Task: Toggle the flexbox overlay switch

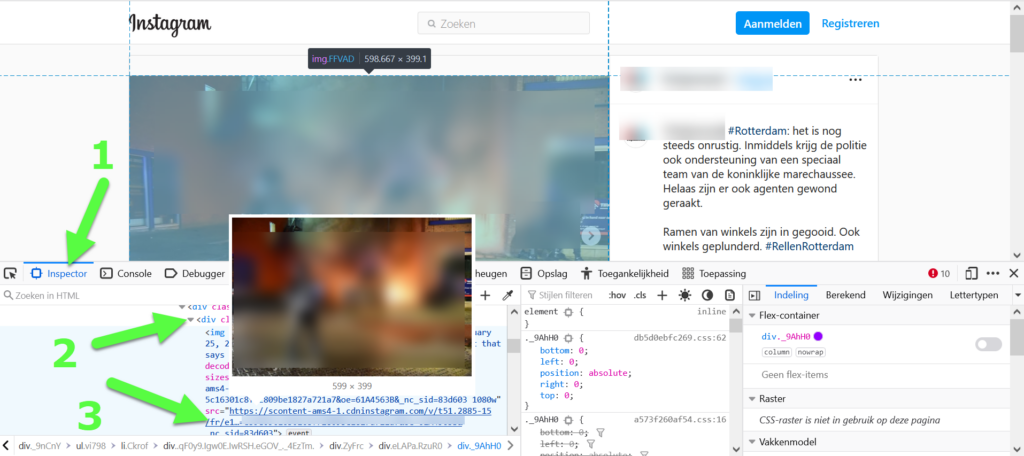Action: pos(988,344)
